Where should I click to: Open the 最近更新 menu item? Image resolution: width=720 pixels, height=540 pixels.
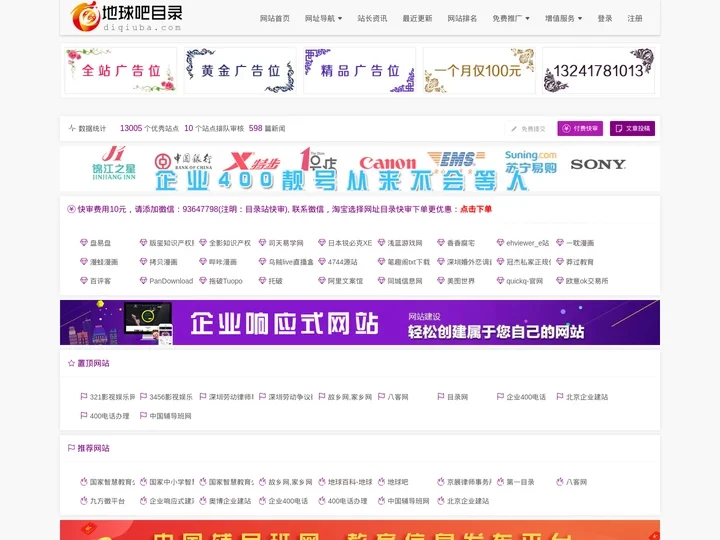coord(417,18)
